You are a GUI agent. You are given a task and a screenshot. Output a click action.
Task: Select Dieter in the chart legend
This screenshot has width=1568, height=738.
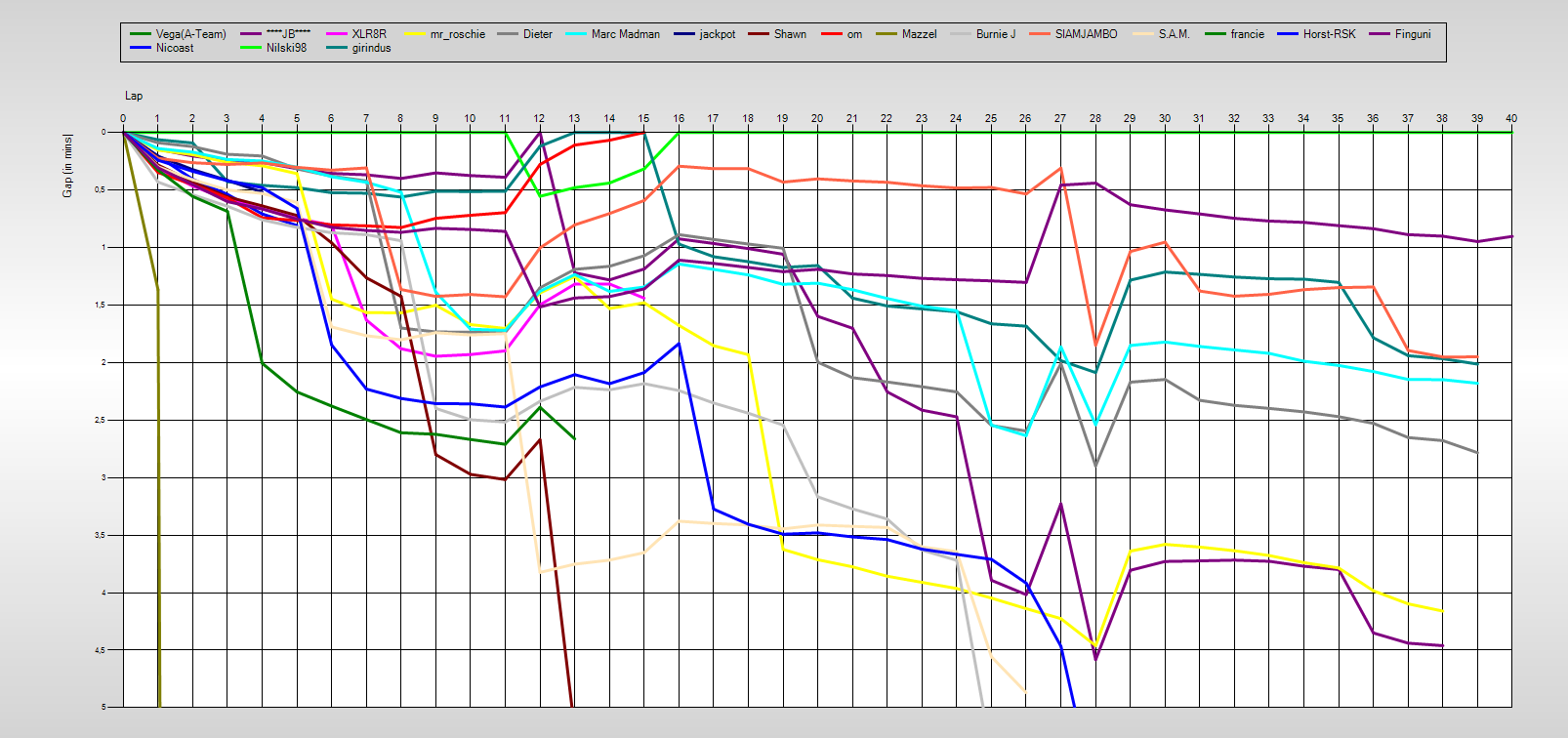click(x=537, y=34)
